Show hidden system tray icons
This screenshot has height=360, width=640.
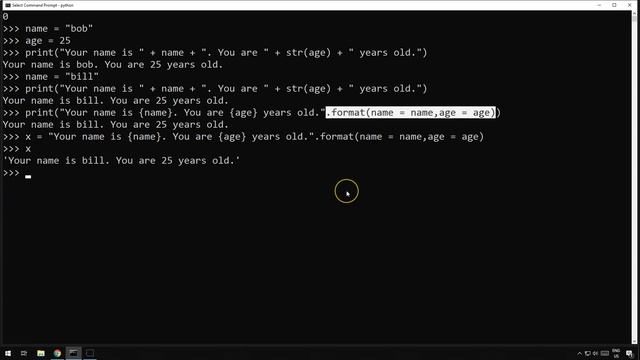pyautogui.click(x=579, y=353)
